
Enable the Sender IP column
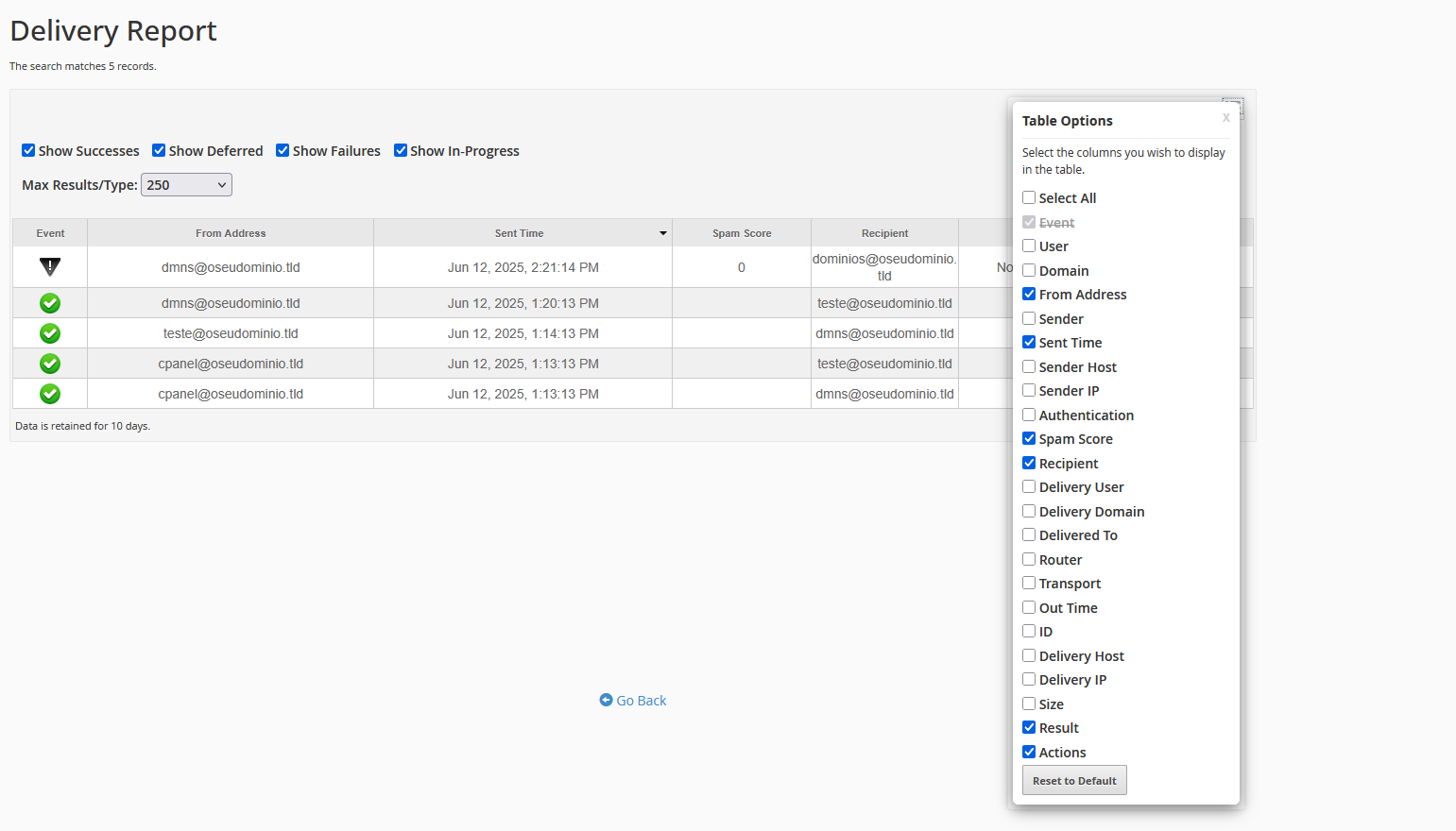pos(1029,390)
